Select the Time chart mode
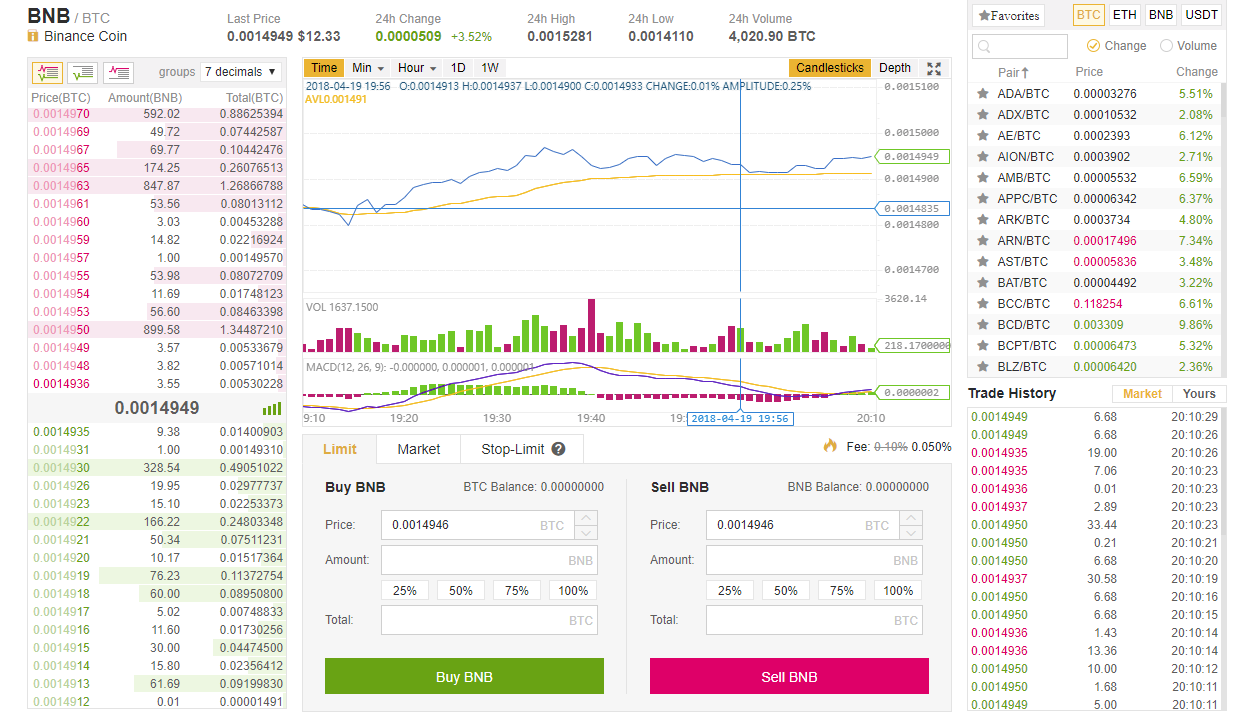This screenshot has height=726, width=1259. pos(324,68)
